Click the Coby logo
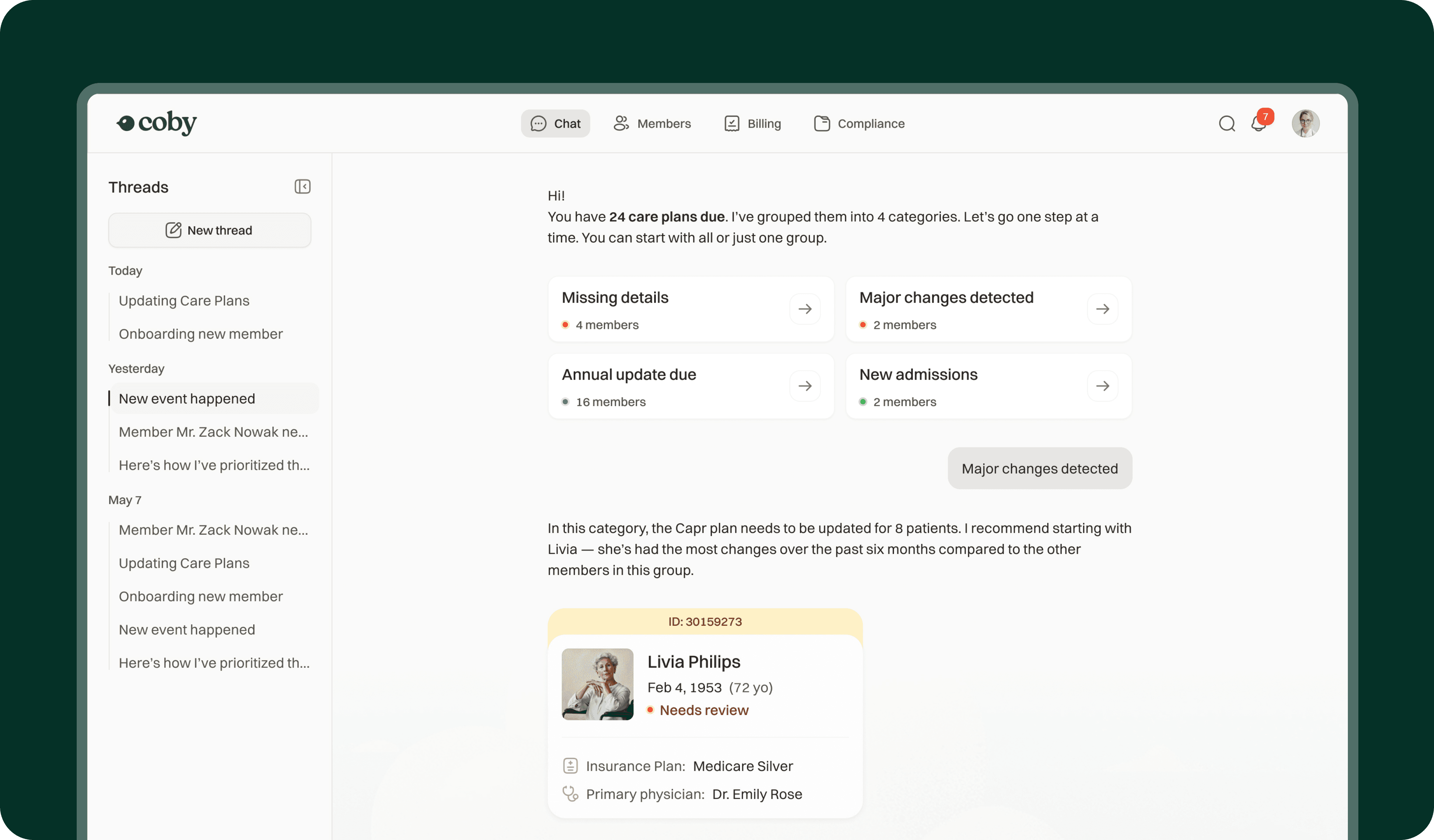Image resolution: width=1434 pixels, height=840 pixels. 157,123
